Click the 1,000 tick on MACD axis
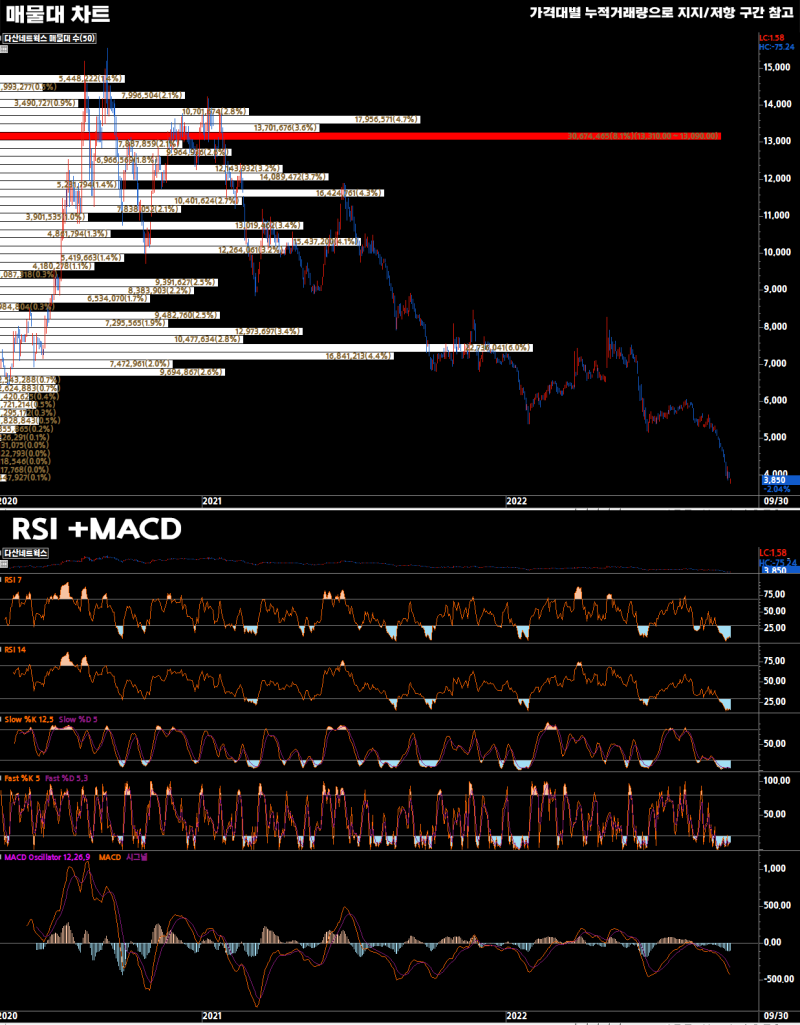 (775, 869)
